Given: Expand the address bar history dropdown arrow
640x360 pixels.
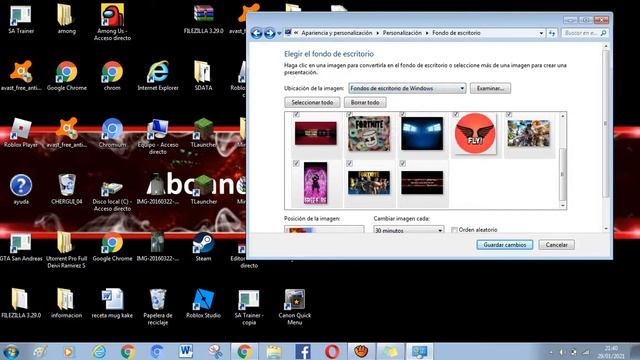Looking at the screenshot, I should tap(541, 33).
